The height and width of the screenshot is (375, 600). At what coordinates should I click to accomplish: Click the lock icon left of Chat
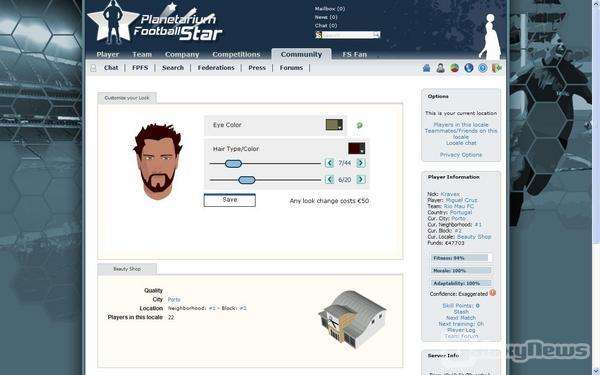click(x=93, y=68)
